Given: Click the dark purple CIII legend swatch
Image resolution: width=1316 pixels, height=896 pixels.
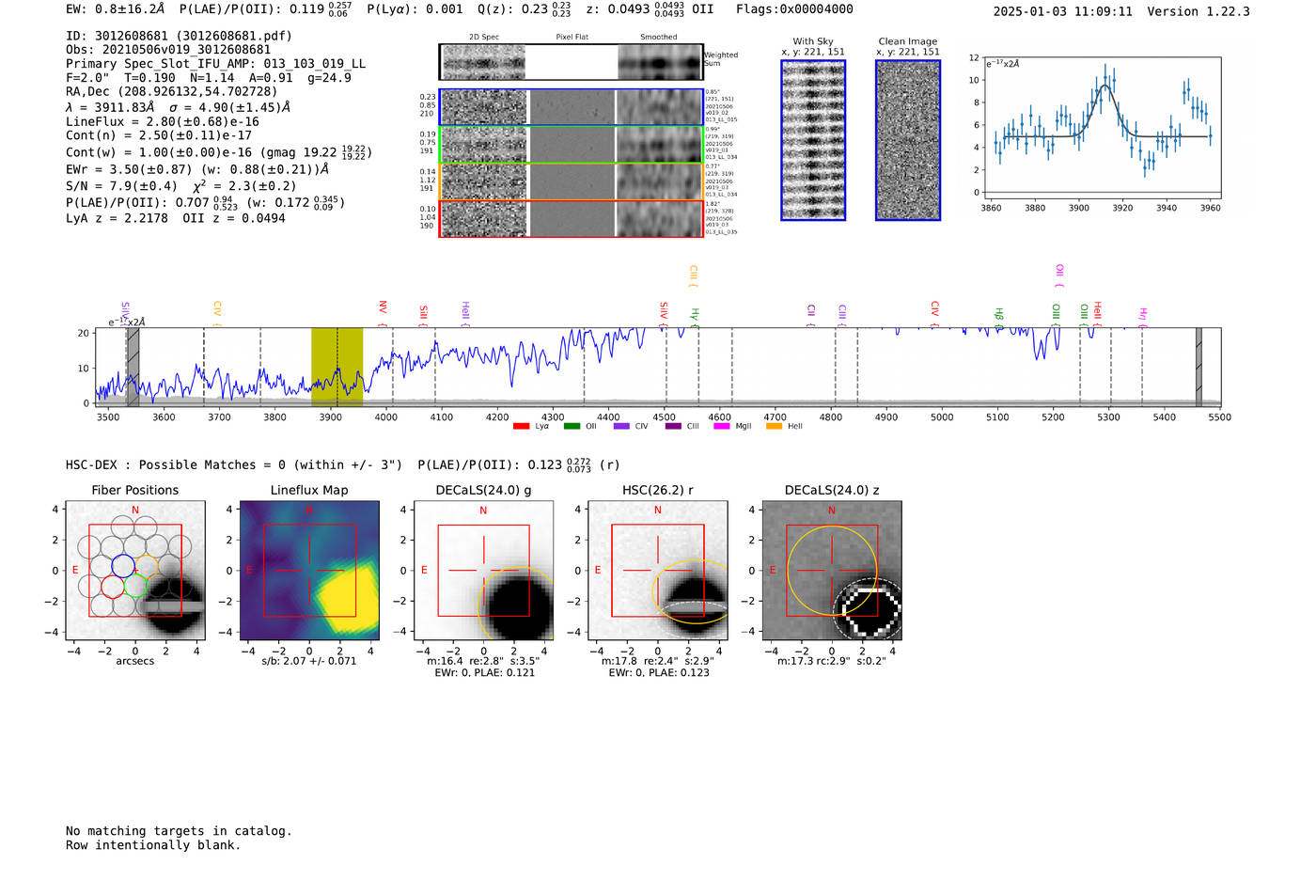Looking at the screenshot, I should tap(673, 427).
